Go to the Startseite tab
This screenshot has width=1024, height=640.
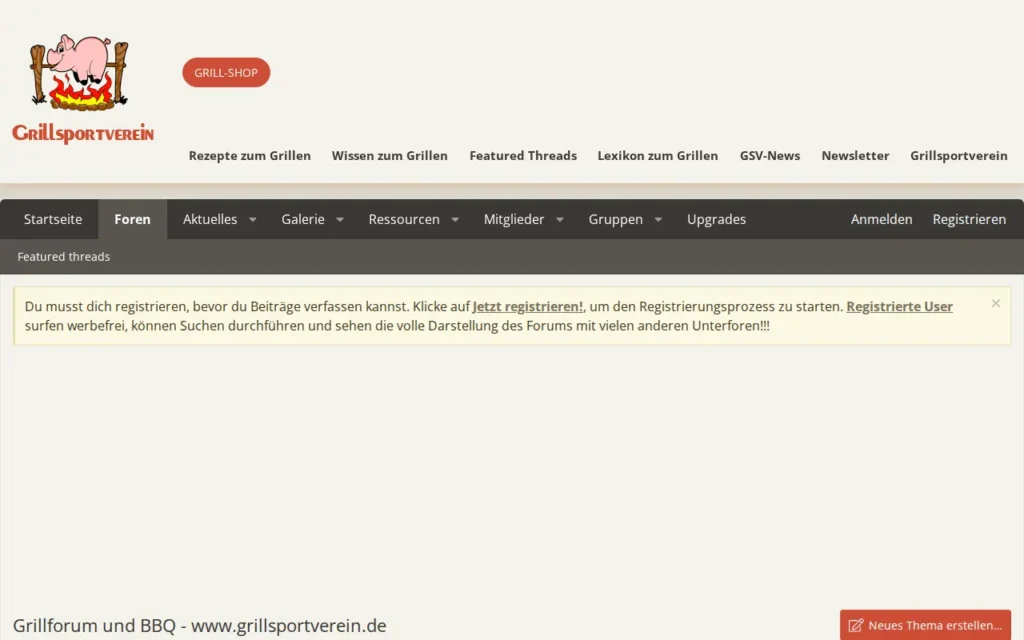tap(53, 219)
